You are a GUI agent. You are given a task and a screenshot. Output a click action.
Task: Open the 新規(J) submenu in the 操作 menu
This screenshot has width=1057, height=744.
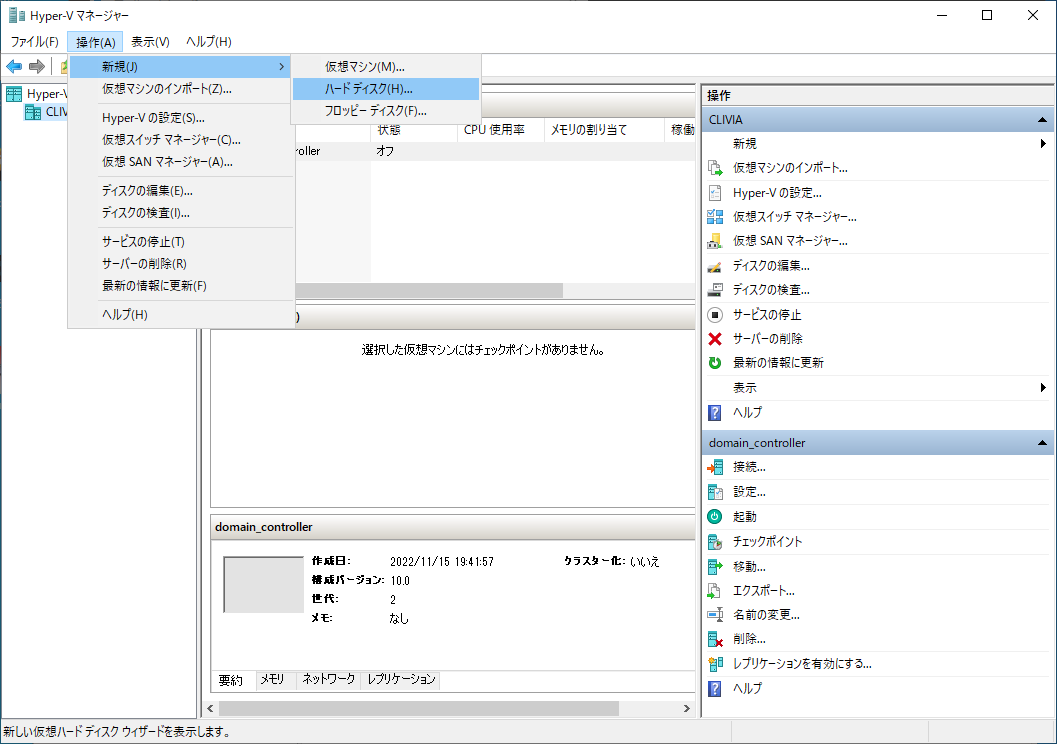point(181,67)
